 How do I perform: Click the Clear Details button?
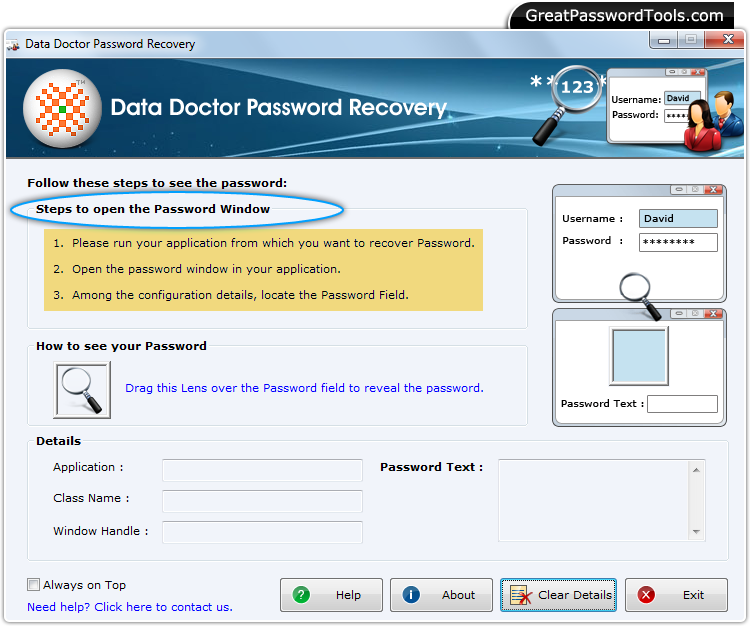click(x=559, y=595)
